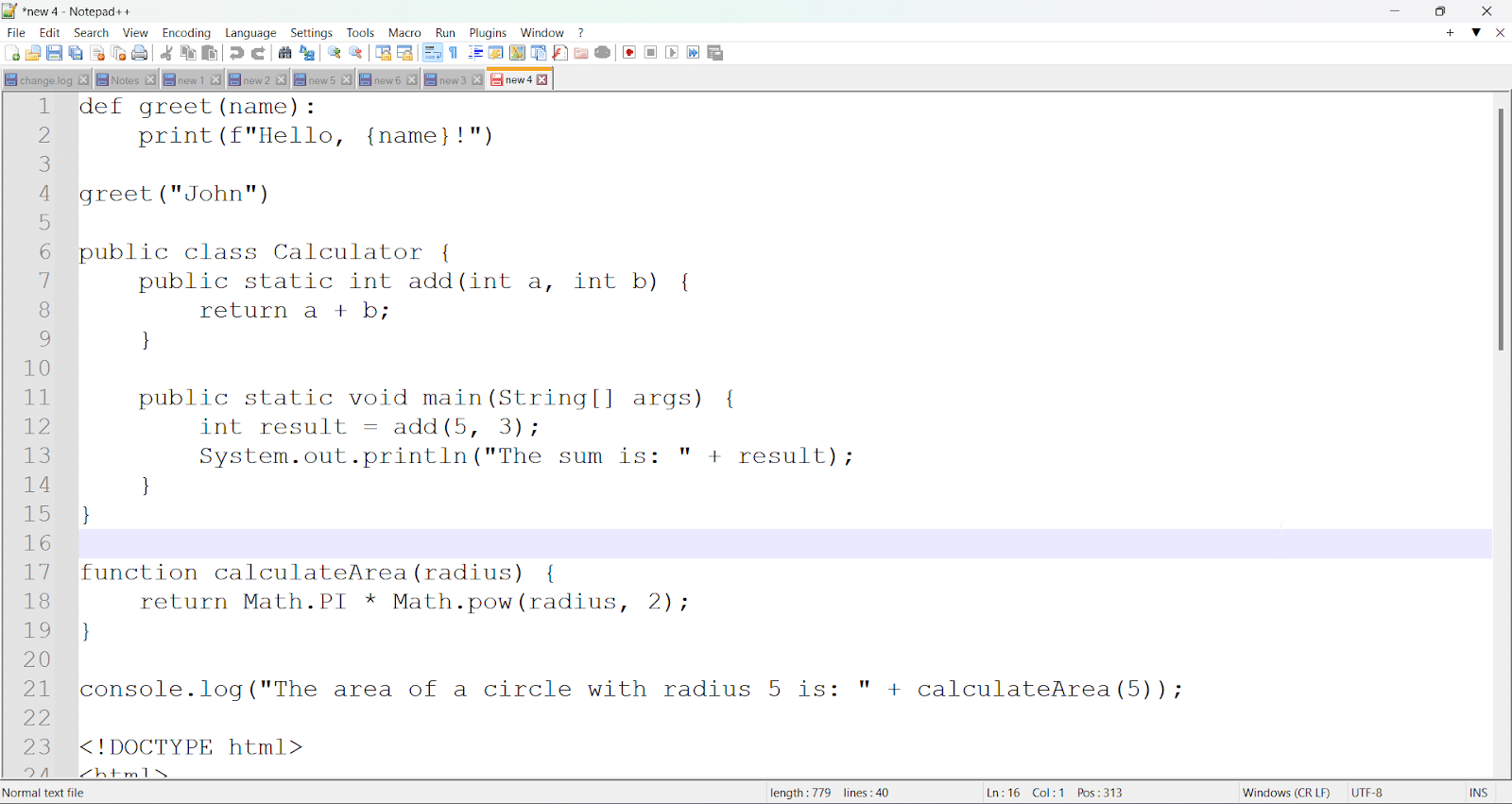Click line number 11 in the margin
The width and height of the screenshot is (1512, 804).
pyautogui.click(x=37, y=398)
